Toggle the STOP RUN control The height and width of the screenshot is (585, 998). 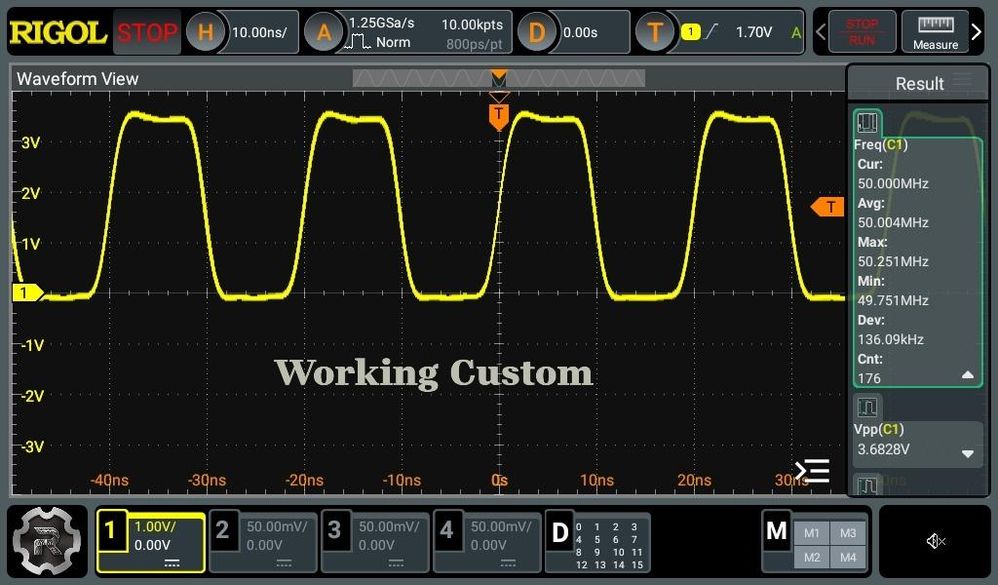[x=860, y=31]
